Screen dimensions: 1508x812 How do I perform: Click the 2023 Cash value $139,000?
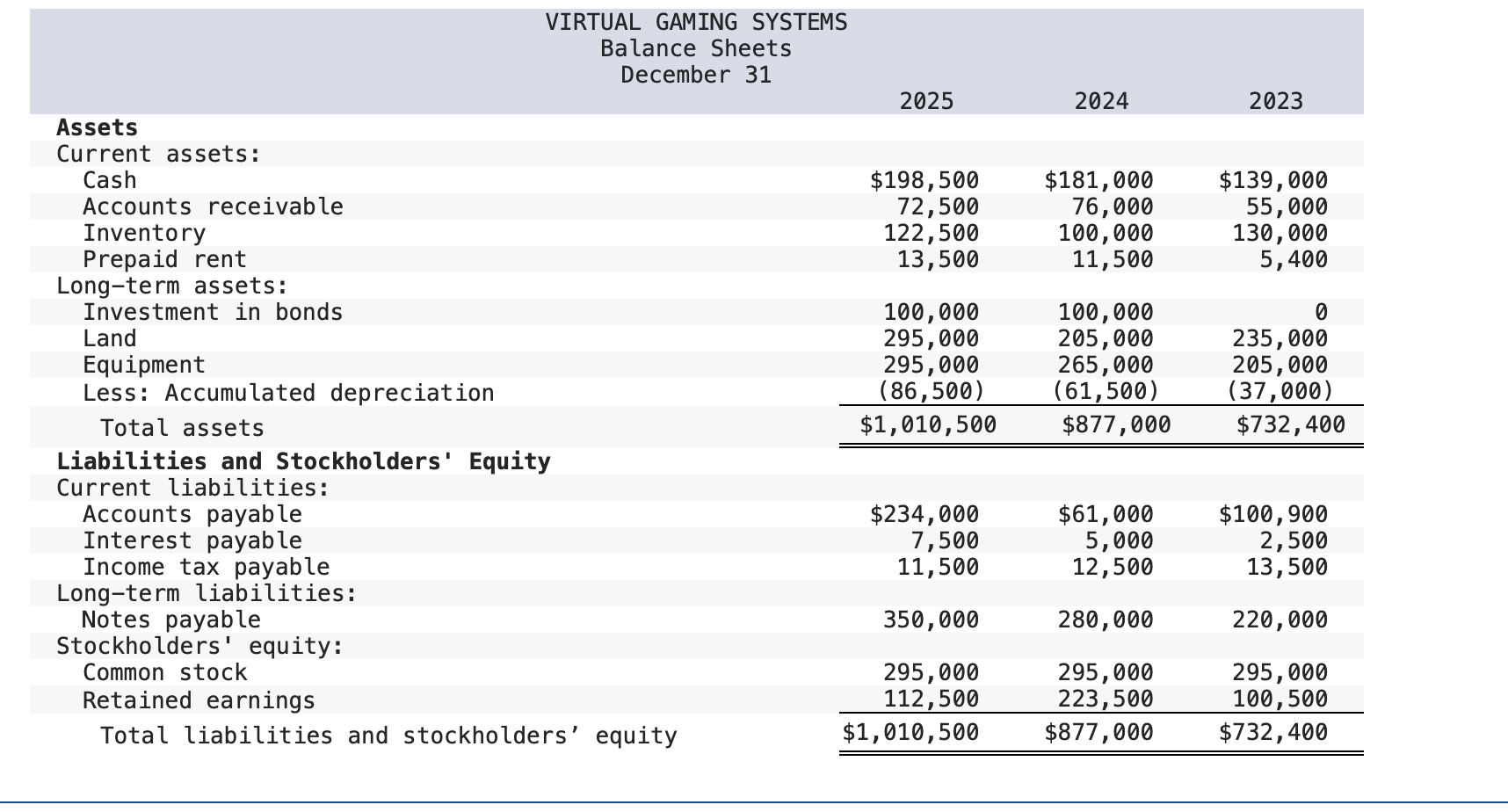1273,180
